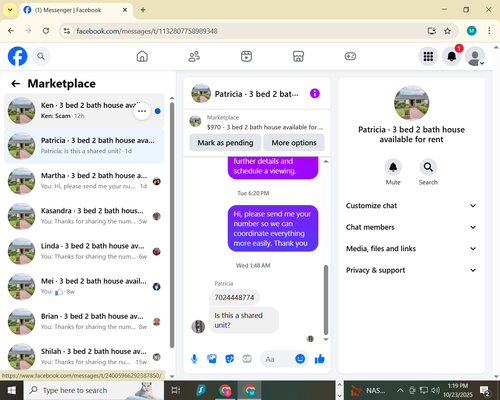
Task: Open site information icon in address bar
Action: click(x=67, y=31)
